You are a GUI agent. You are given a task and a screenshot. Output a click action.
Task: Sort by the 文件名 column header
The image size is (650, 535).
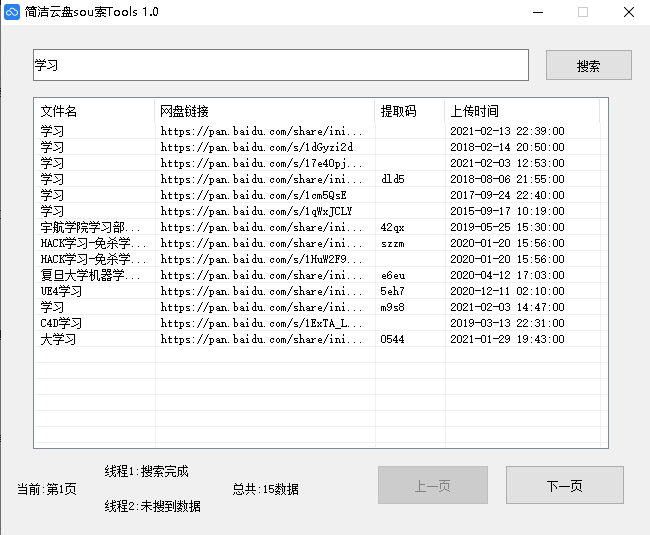[94, 111]
